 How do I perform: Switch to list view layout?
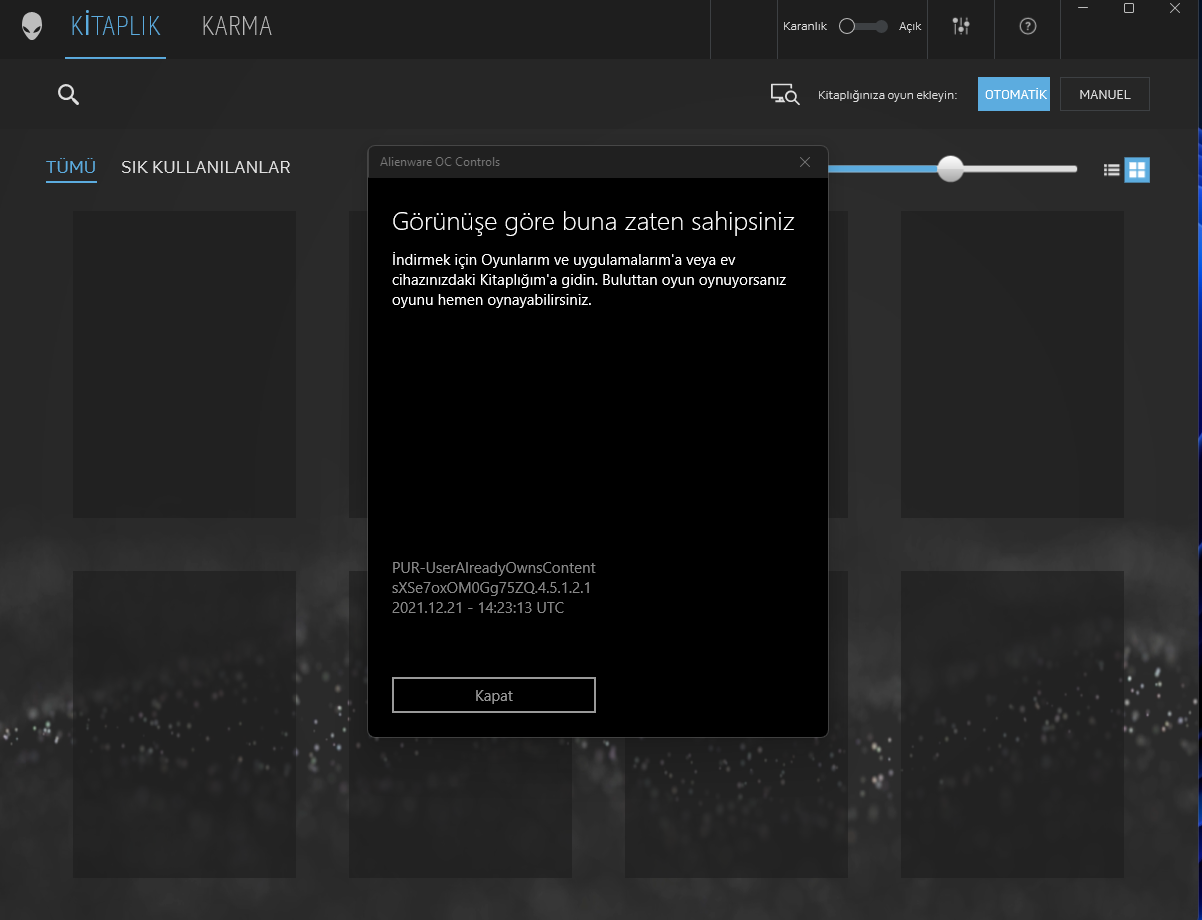[x=1111, y=170]
